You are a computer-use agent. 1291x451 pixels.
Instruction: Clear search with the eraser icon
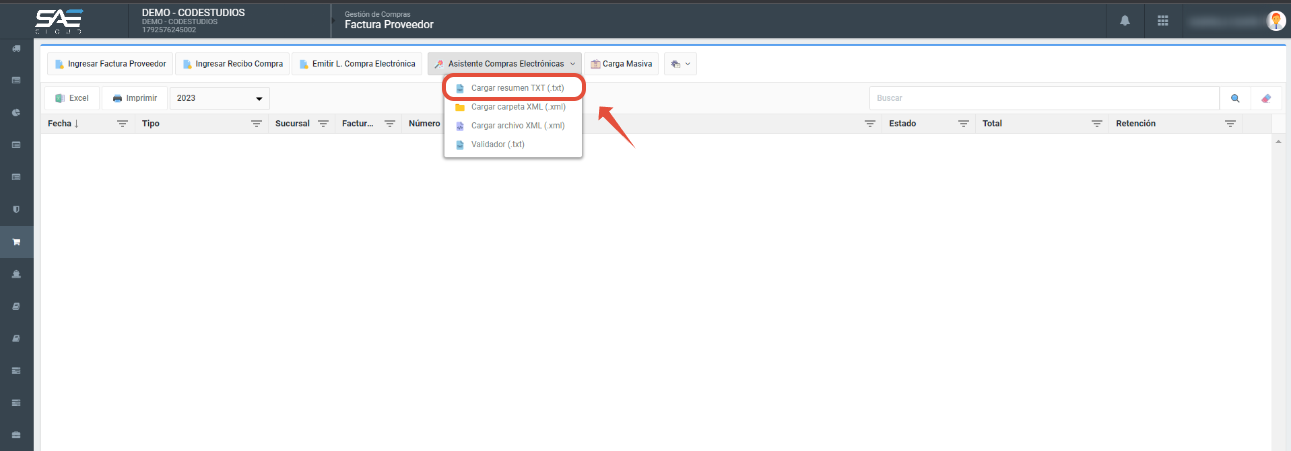1266,98
